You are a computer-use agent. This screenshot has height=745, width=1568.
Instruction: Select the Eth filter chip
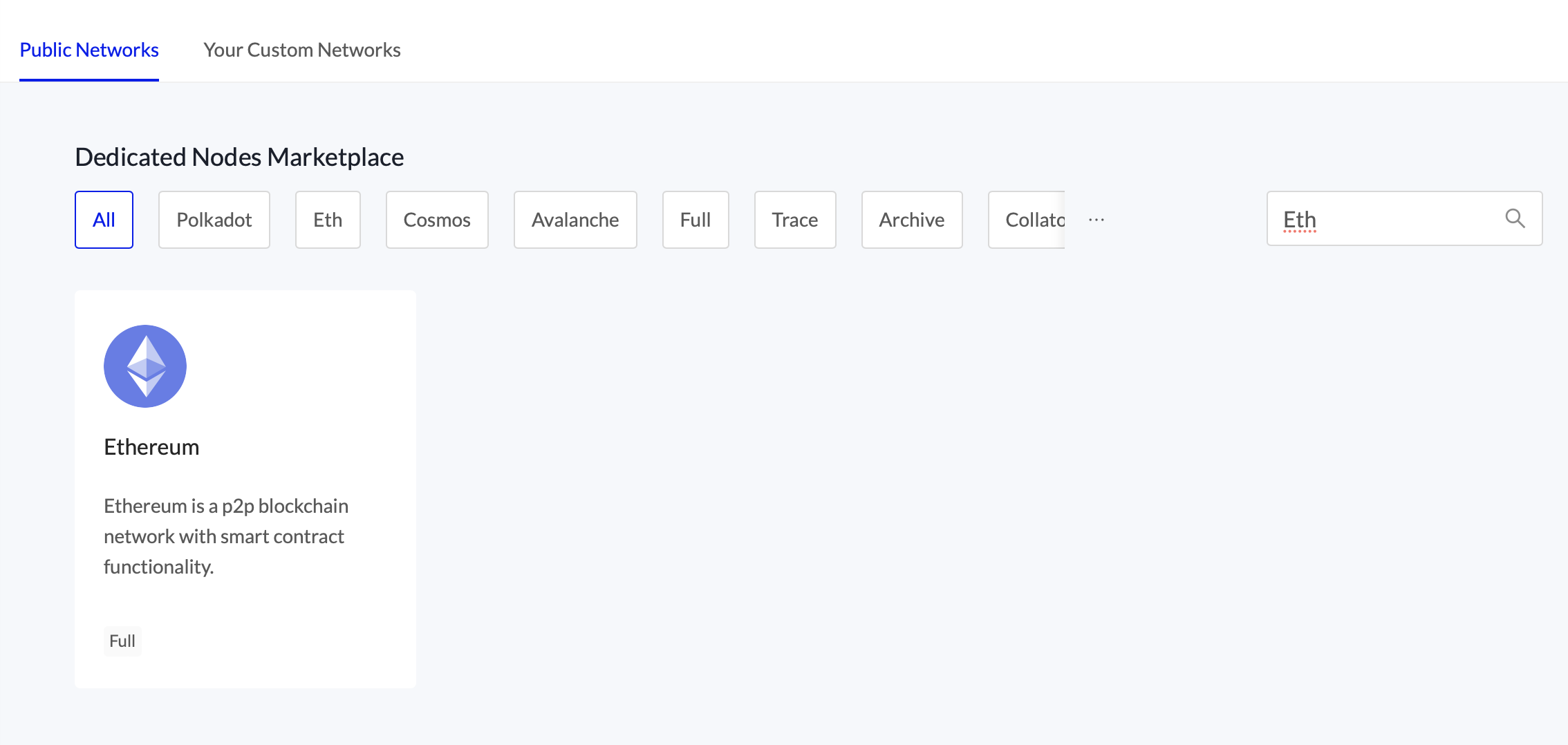tap(328, 219)
